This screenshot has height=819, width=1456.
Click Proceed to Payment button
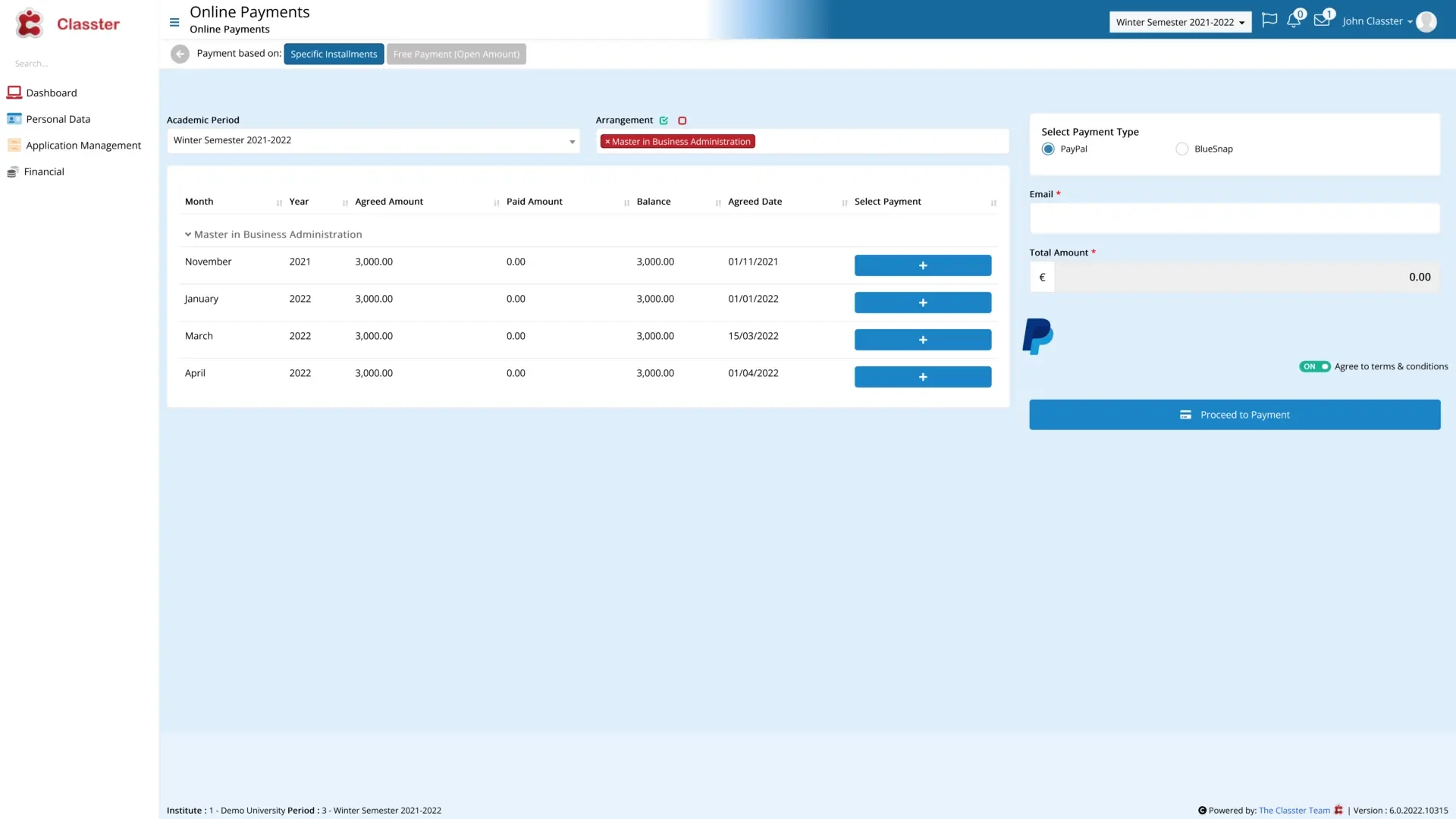1235,415
